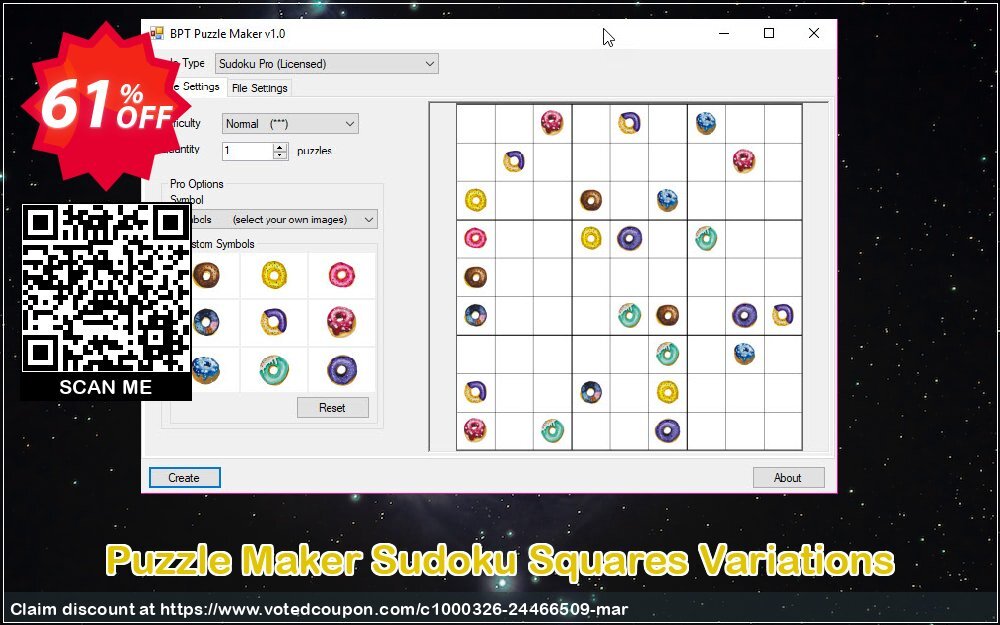The width and height of the screenshot is (1000, 625).
Task: Click solid purple donut in puzzle's bottom row
Action: (668, 431)
